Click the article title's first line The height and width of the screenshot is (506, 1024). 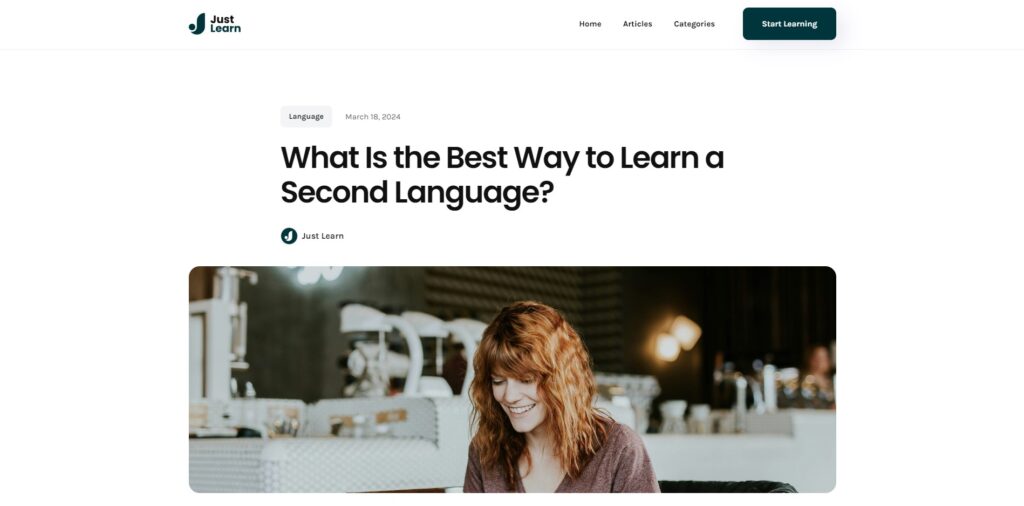502,157
